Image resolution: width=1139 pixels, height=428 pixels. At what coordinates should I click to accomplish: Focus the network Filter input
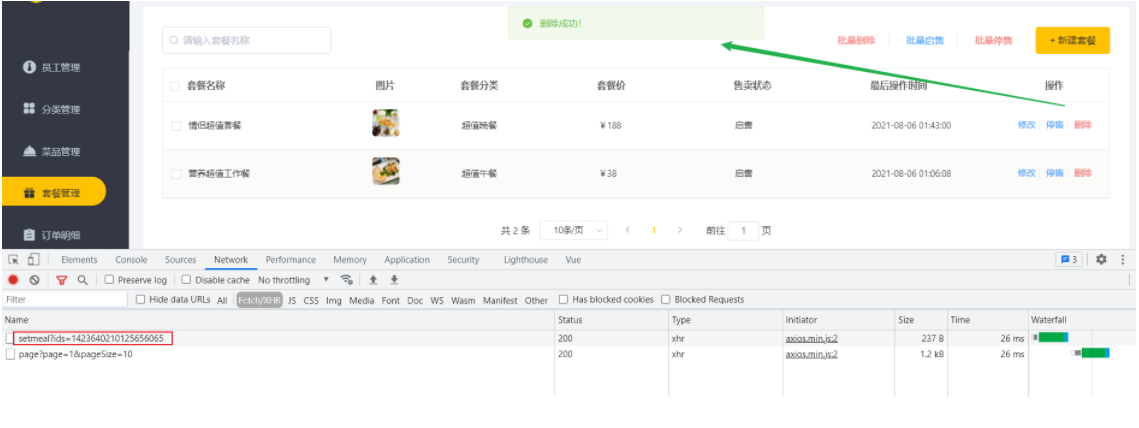point(65,299)
